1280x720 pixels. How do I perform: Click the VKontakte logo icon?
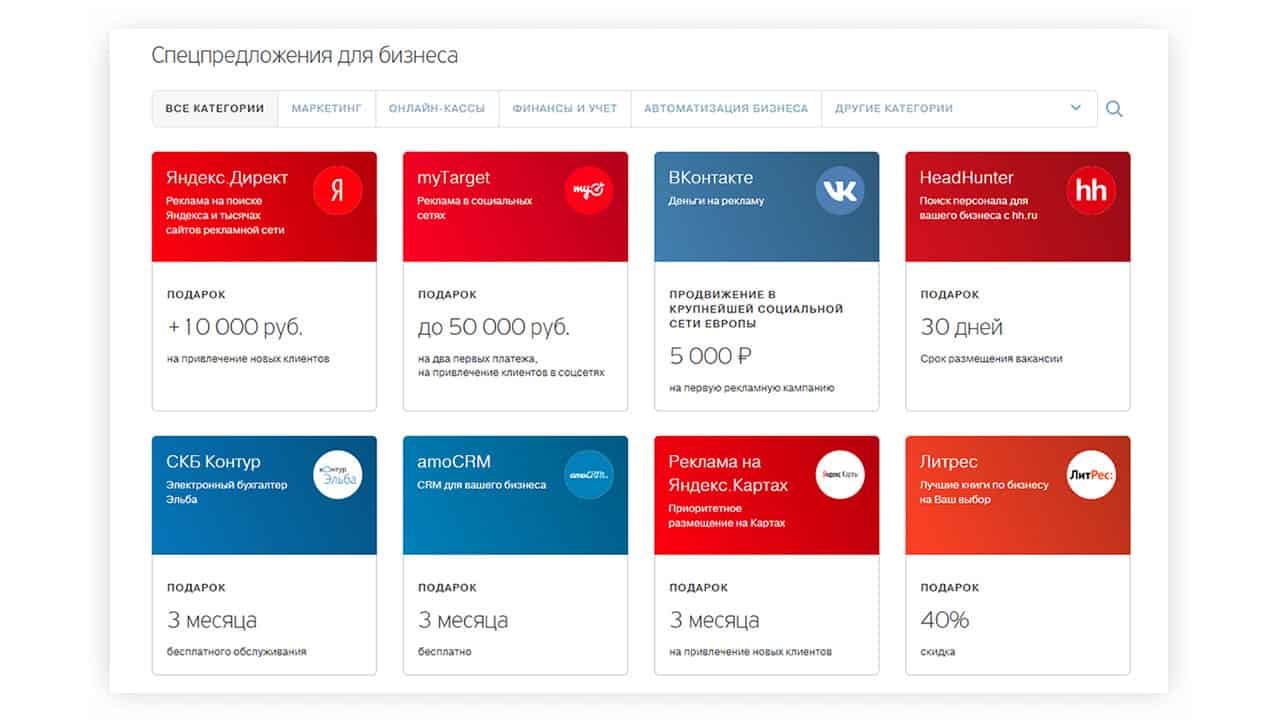(x=840, y=191)
